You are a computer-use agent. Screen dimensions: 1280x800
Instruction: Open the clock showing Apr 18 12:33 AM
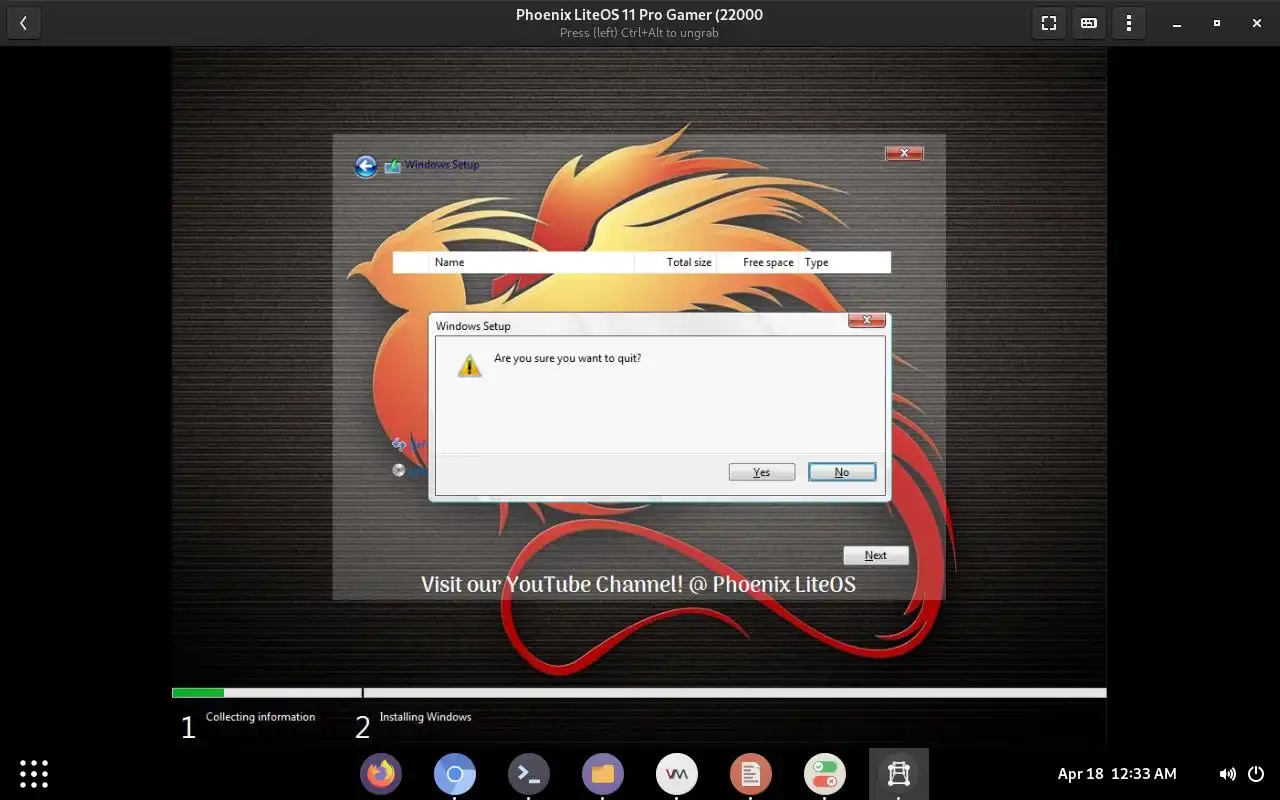pos(1117,774)
